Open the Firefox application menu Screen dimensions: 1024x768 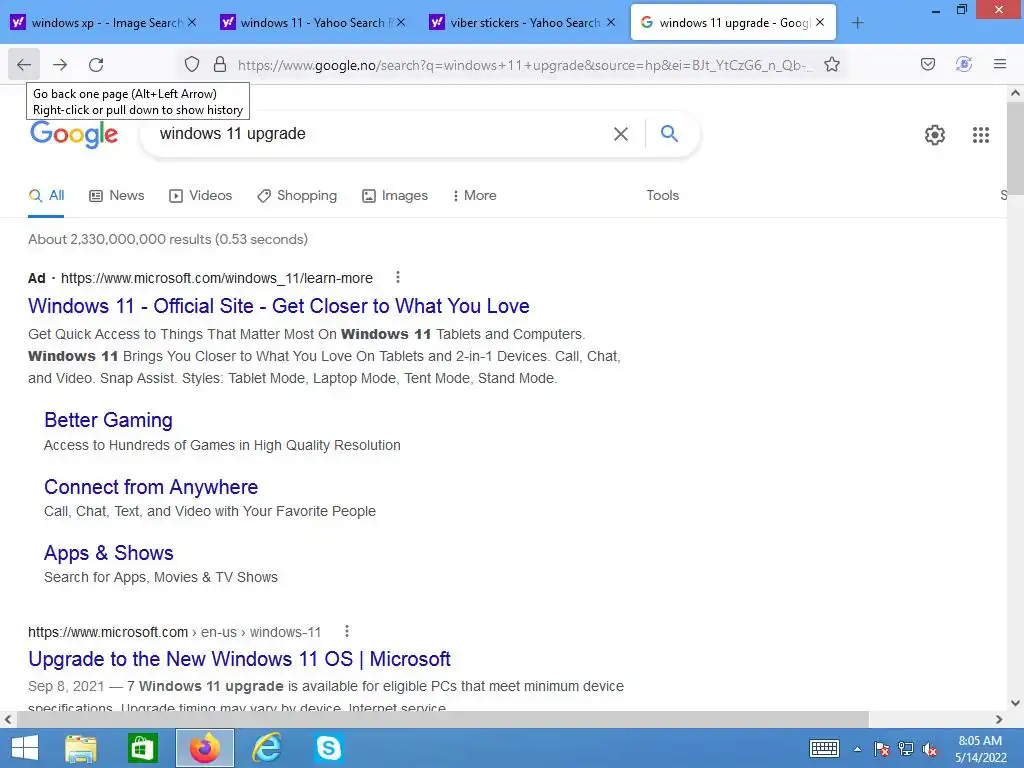tap(999, 64)
